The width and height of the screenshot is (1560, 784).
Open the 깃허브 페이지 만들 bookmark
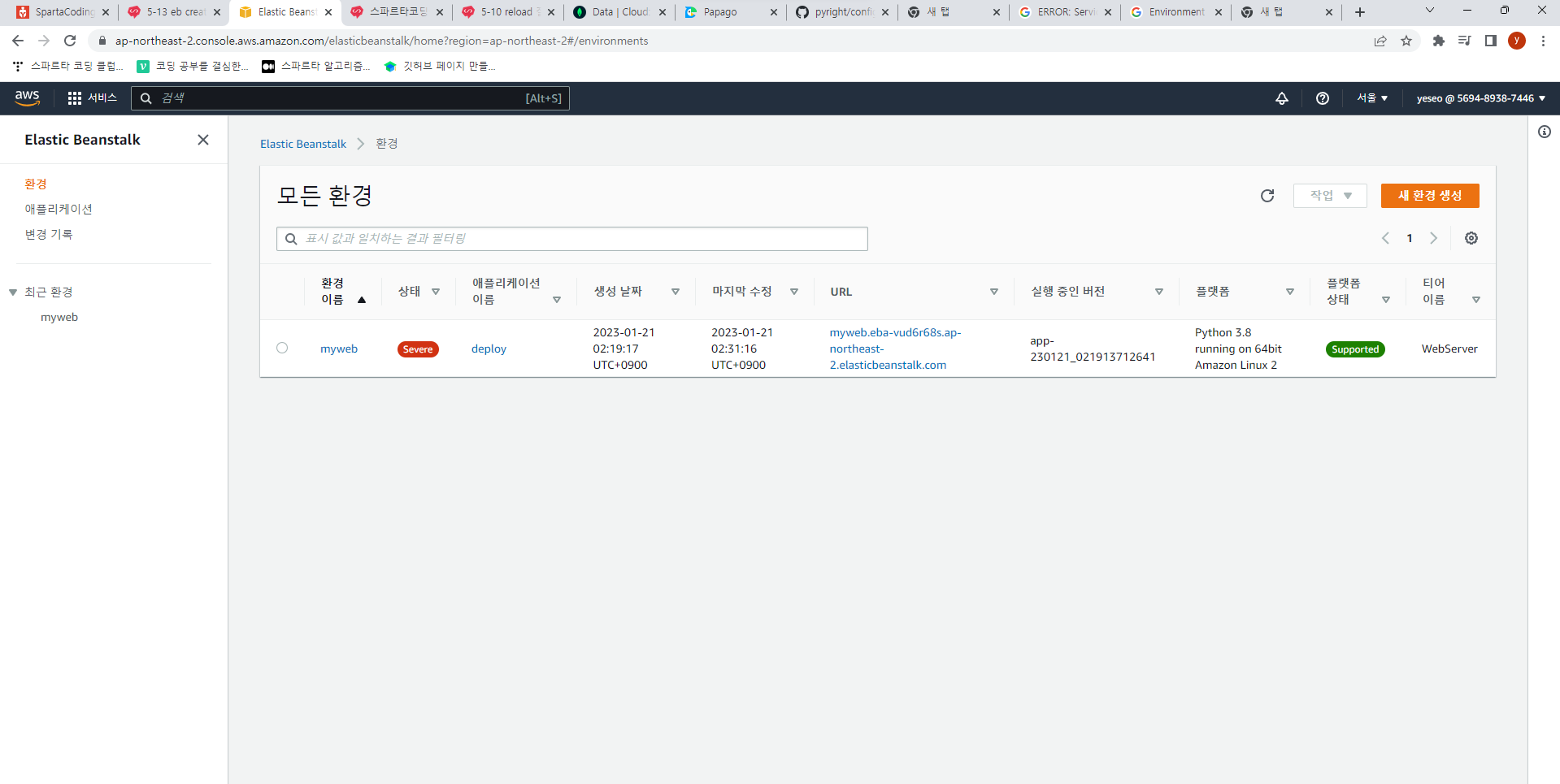click(x=440, y=66)
